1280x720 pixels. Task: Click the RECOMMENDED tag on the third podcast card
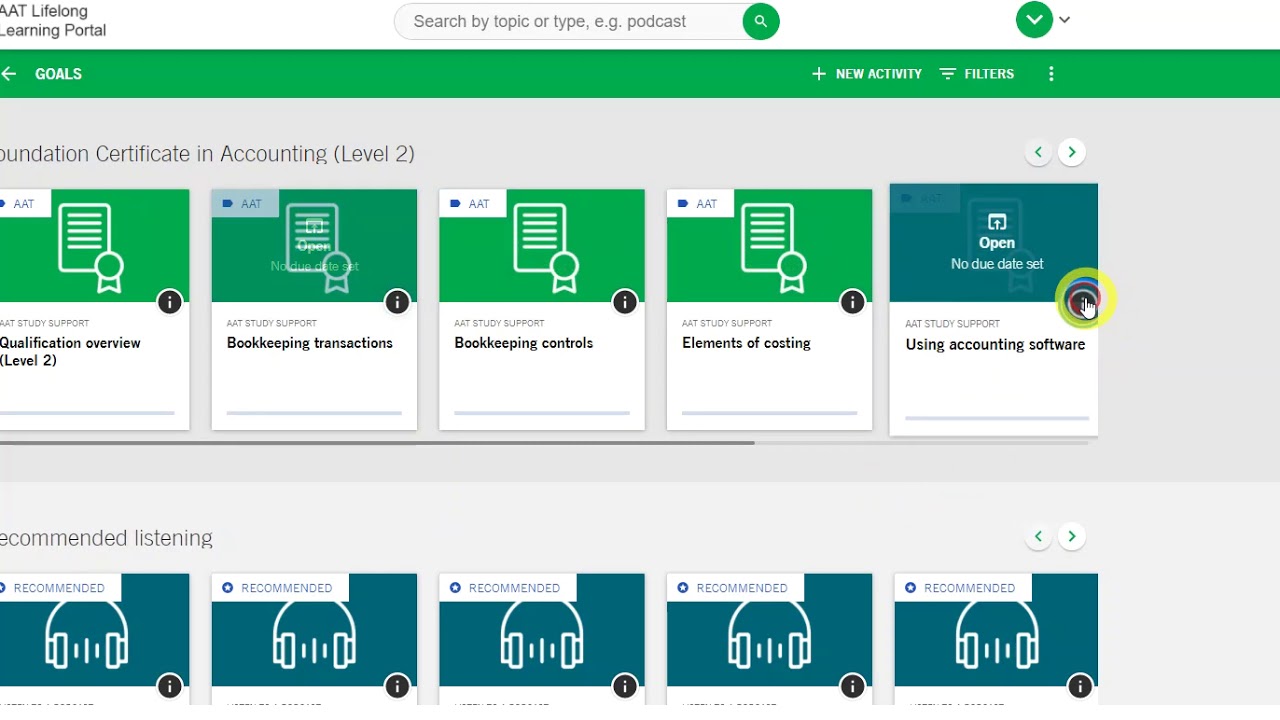click(x=508, y=588)
